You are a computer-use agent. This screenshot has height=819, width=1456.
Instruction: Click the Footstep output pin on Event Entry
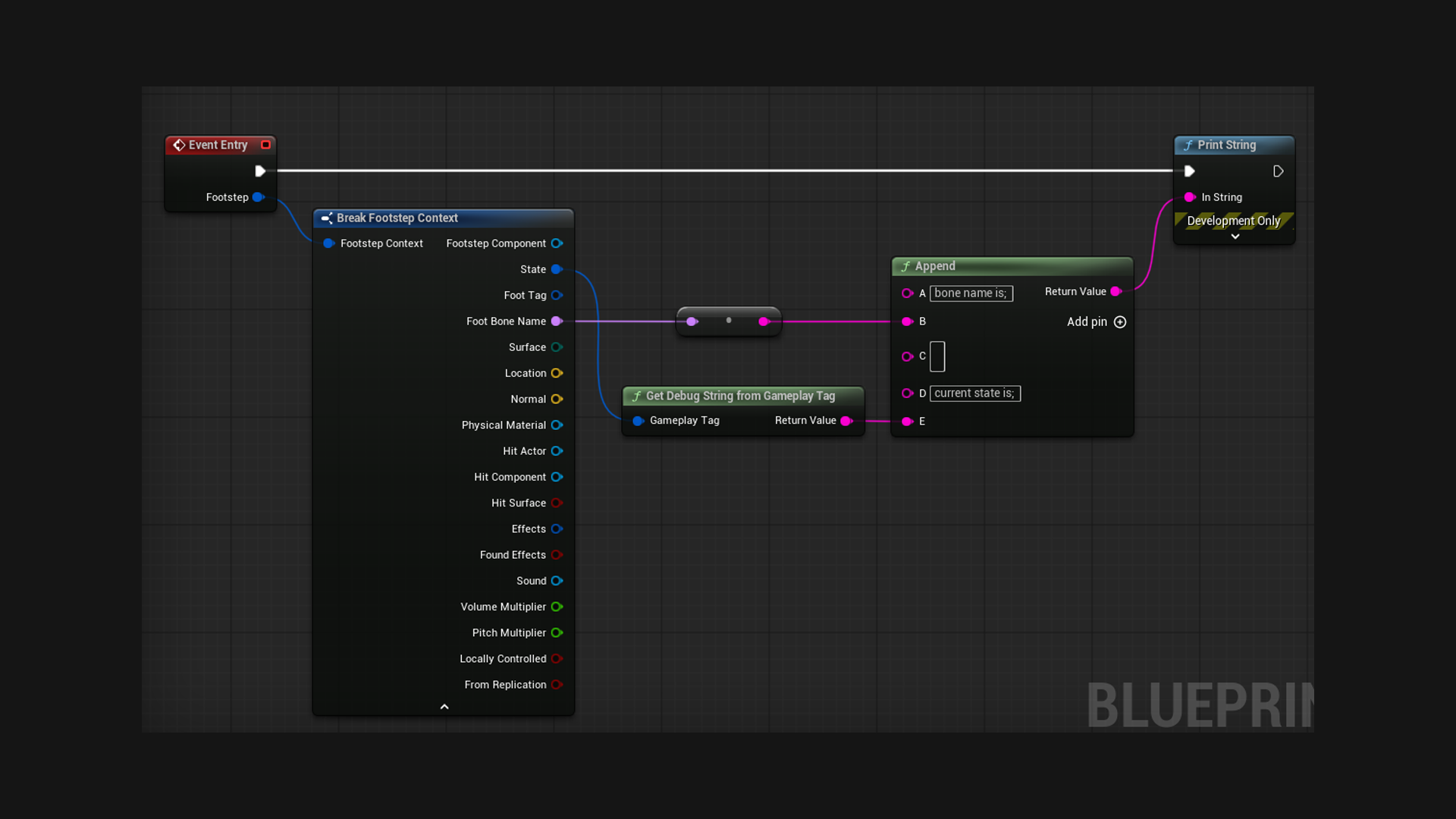pyautogui.click(x=258, y=197)
